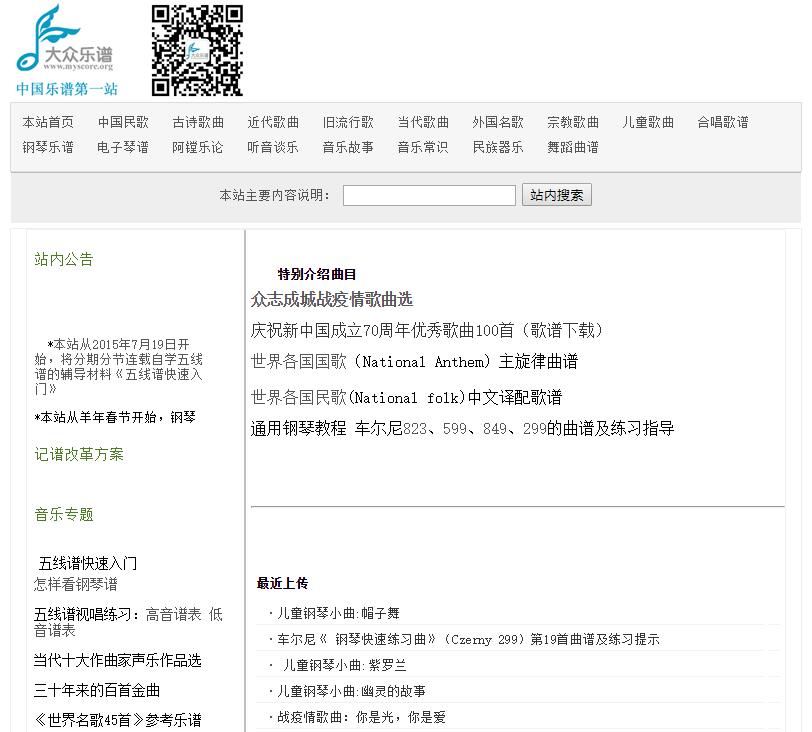The width and height of the screenshot is (812, 732).
Task: Go to 宗教歌曲 section
Action: pyautogui.click(x=573, y=122)
